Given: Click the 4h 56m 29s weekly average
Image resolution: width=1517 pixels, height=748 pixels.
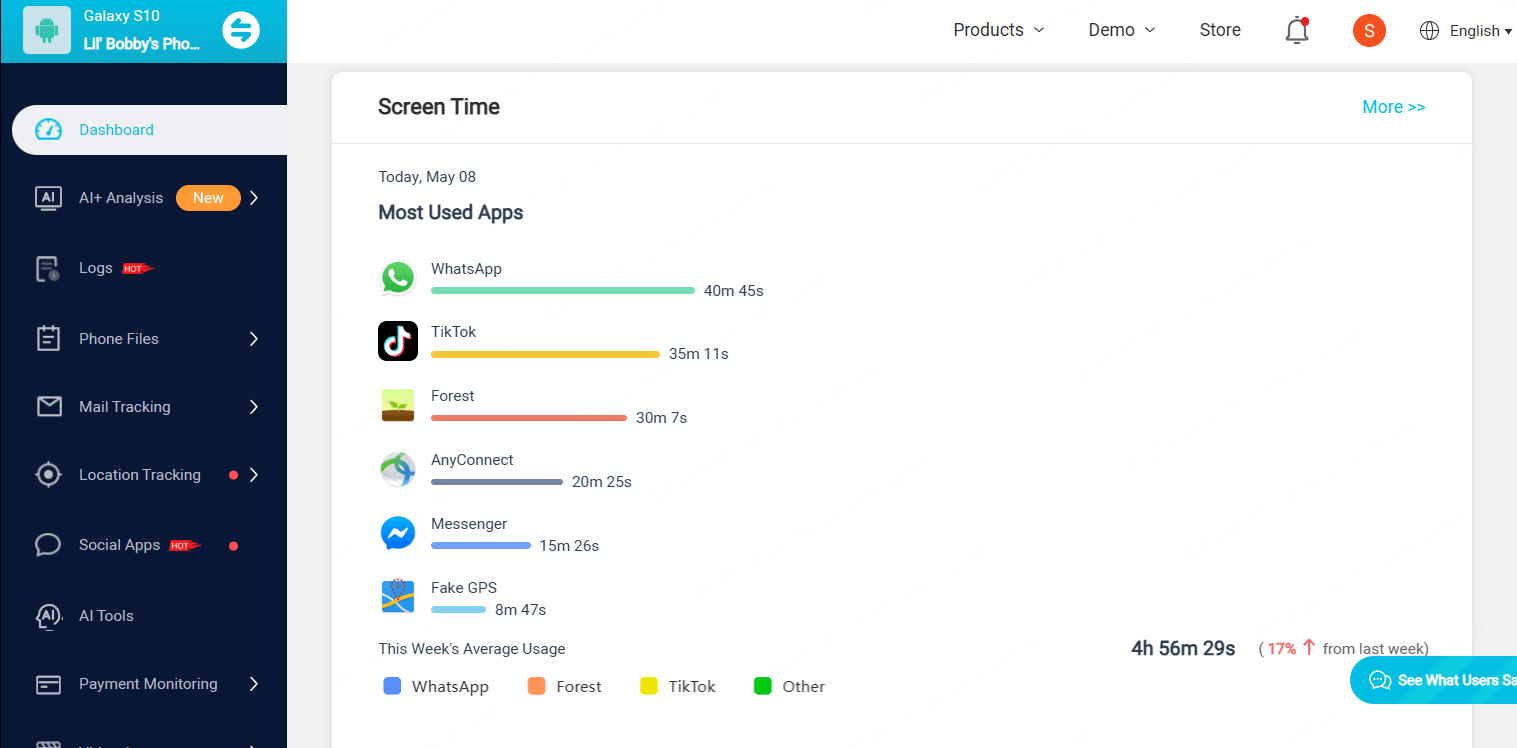Looking at the screenshot, I should click(1183, 648).
